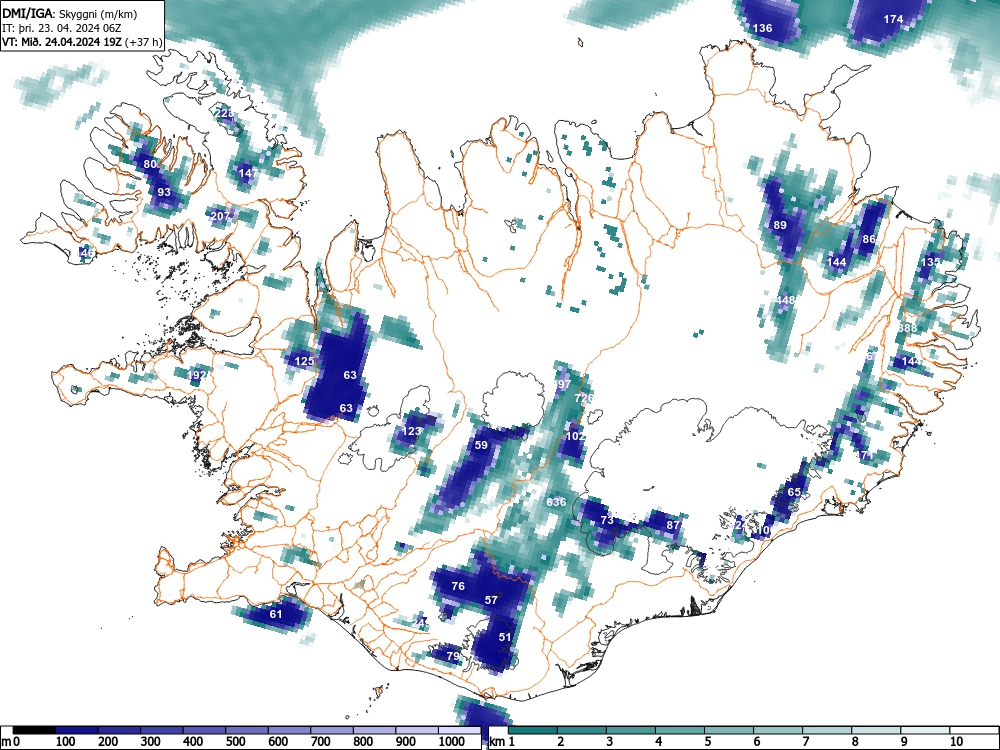Click the visibility value 135 on the map

[930, 261]
